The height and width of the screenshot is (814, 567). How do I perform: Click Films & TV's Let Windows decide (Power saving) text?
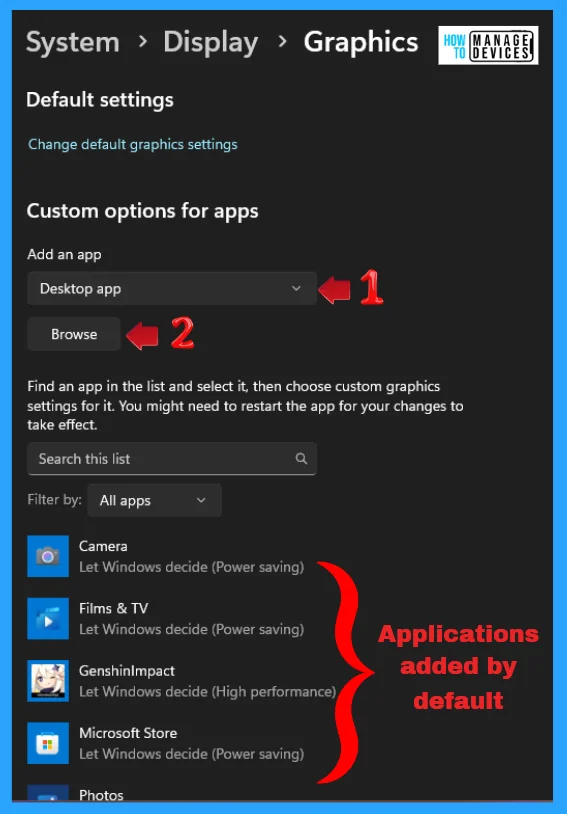pos(192,629)
